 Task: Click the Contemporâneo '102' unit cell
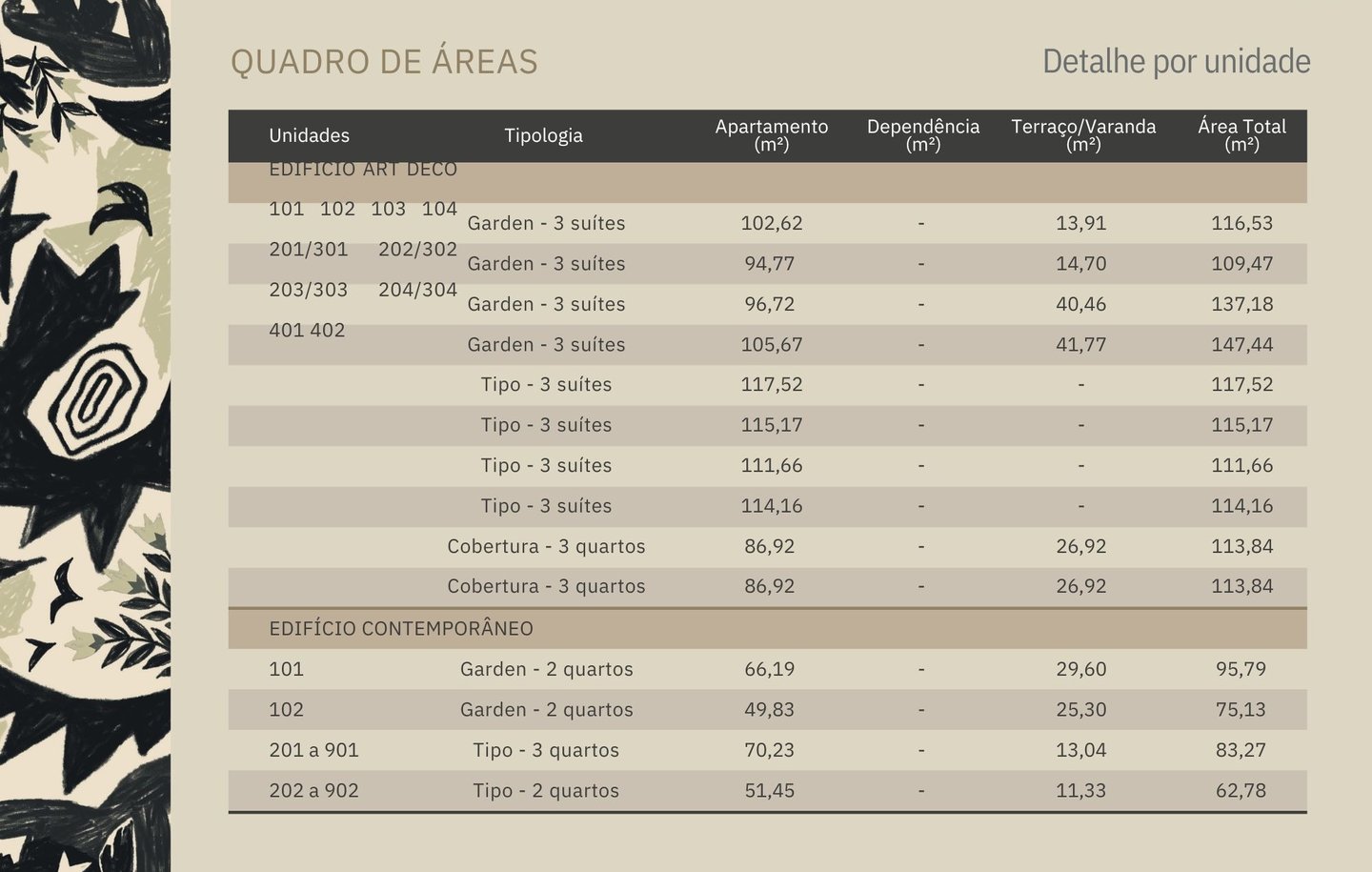coord(286,710)
